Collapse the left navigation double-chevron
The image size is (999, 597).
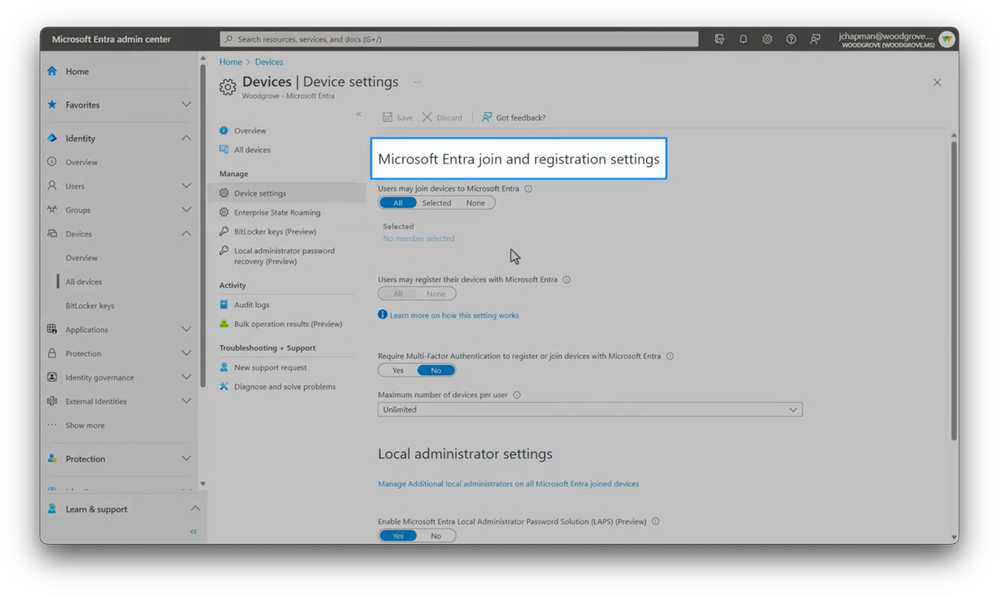(194, 531)
